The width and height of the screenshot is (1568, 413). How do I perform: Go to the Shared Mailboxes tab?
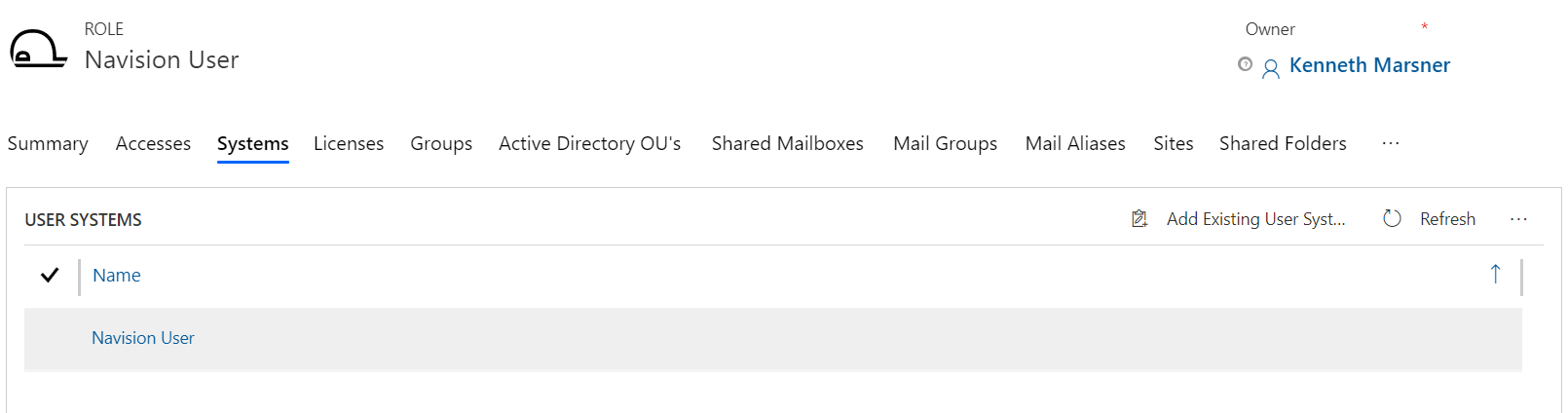coord(787,143)
